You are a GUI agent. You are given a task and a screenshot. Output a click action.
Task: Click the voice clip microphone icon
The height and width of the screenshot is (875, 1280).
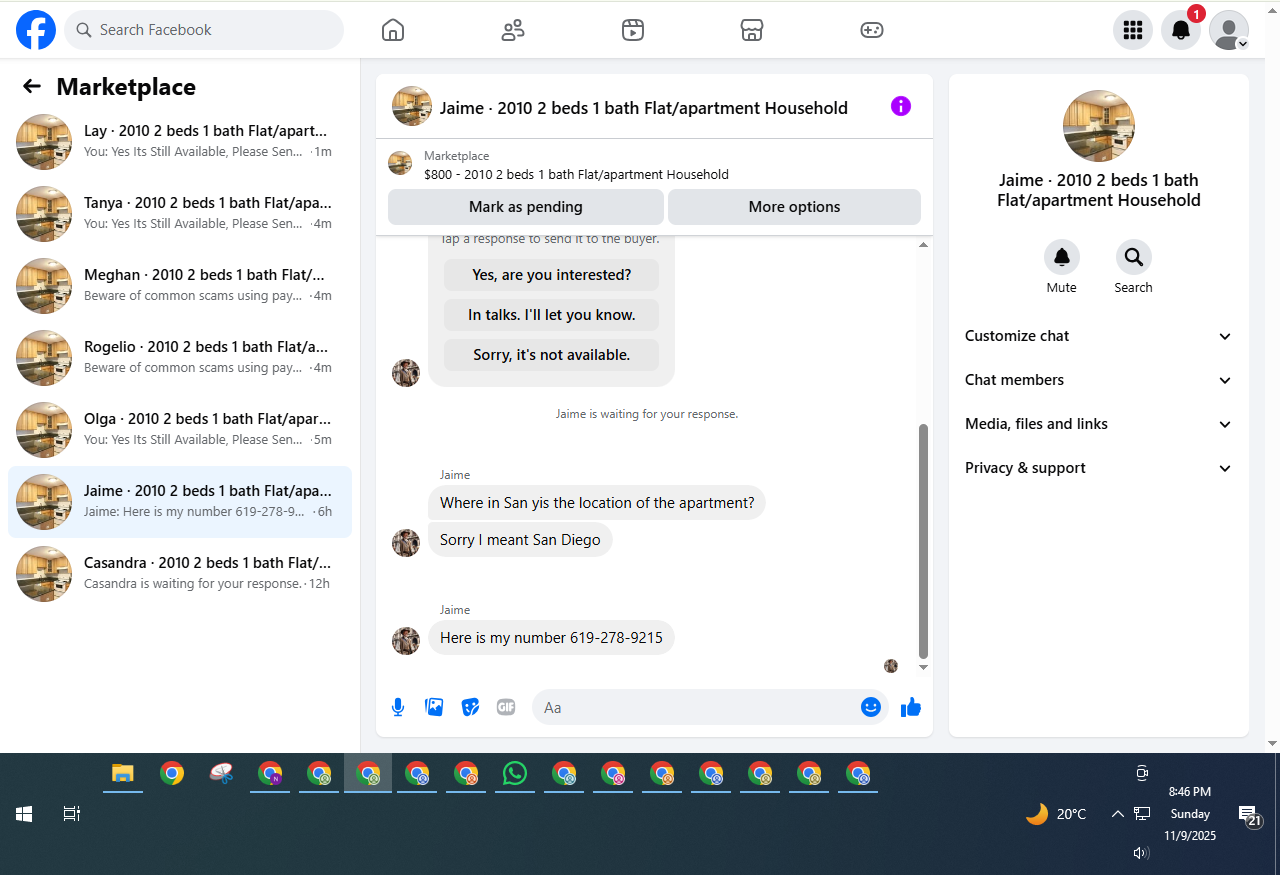point(398,707)
